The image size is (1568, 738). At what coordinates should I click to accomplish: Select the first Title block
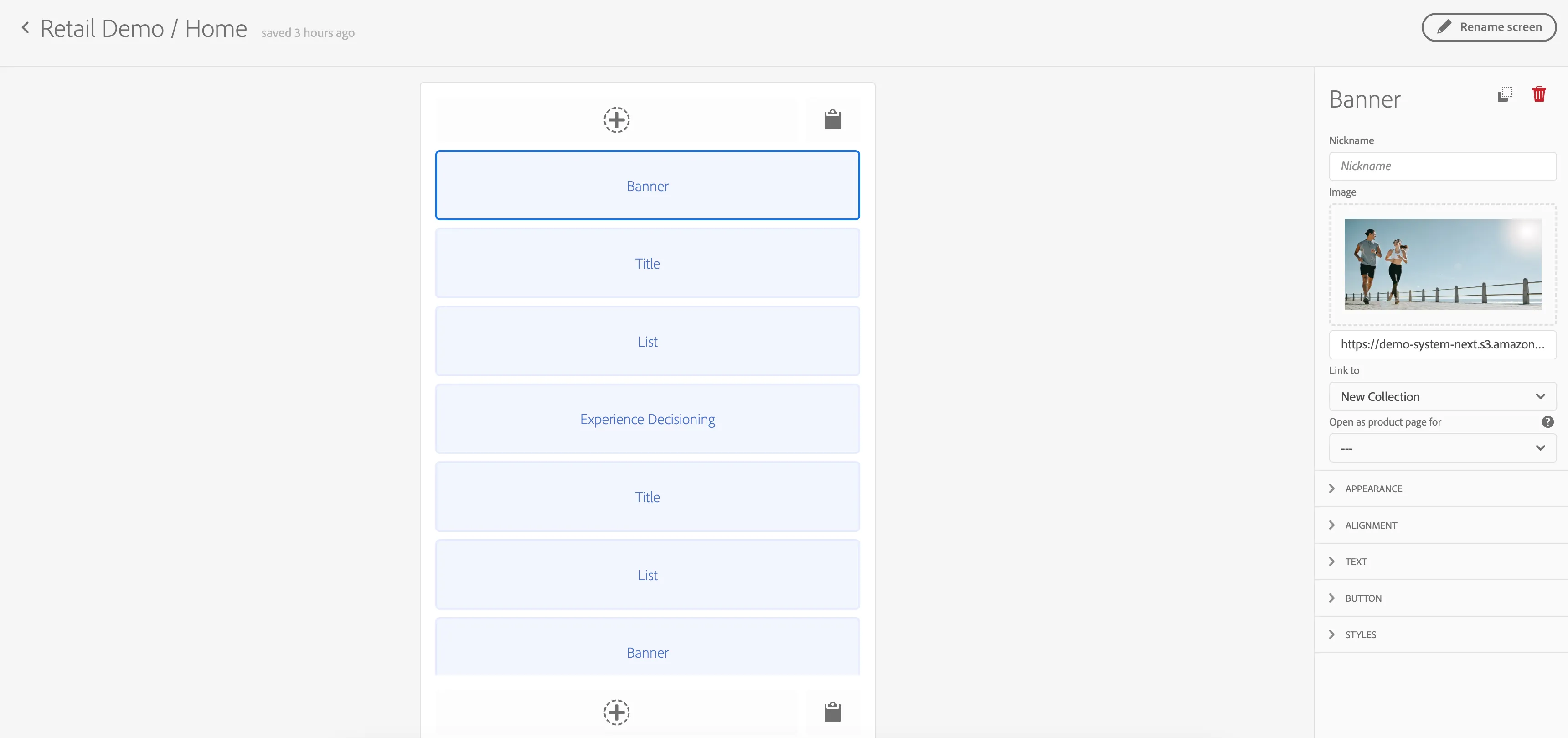click(x=647, y=263)
